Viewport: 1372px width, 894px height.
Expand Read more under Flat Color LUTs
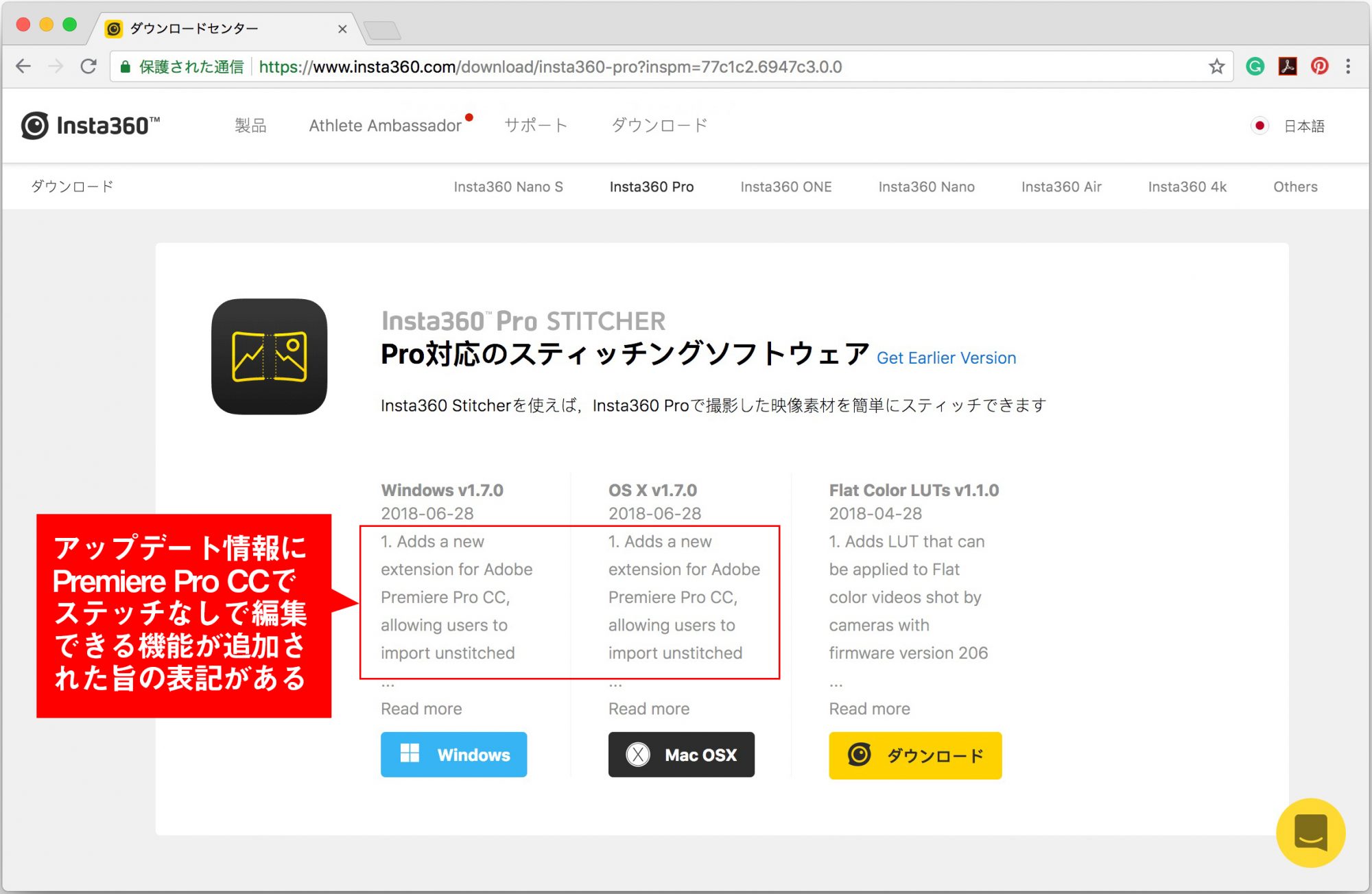[x=869, y=709]
